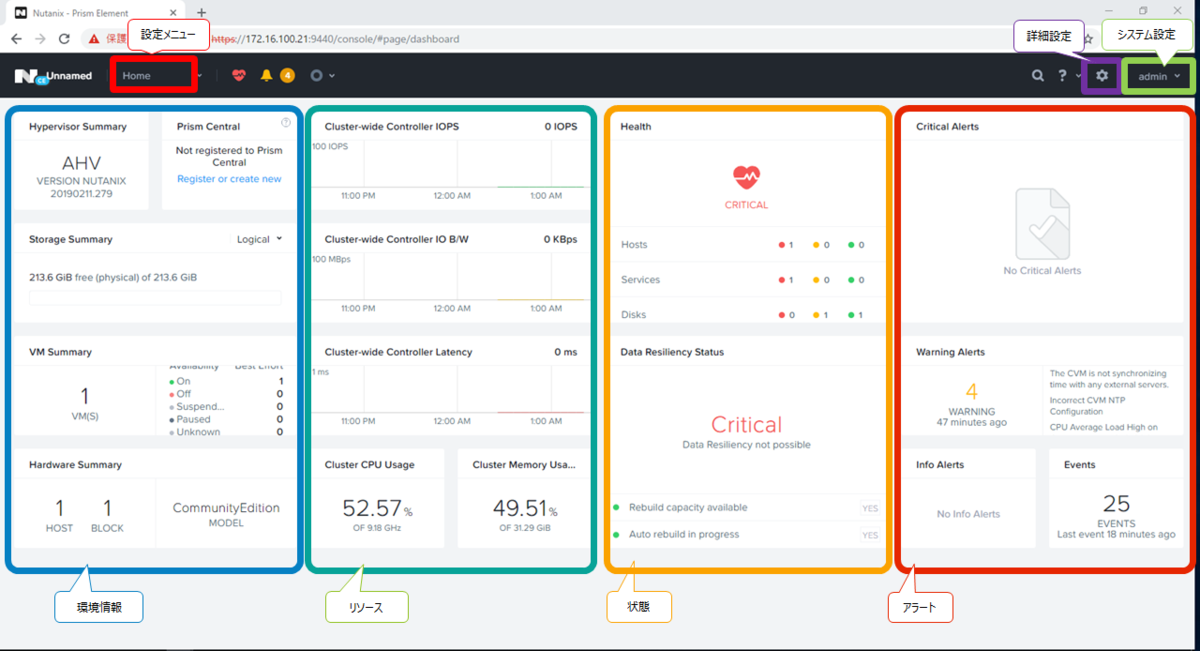The width and height of the screenshot is (1200, 651).
Task: Click the green Disks status dot
Action: pos(851,315)
